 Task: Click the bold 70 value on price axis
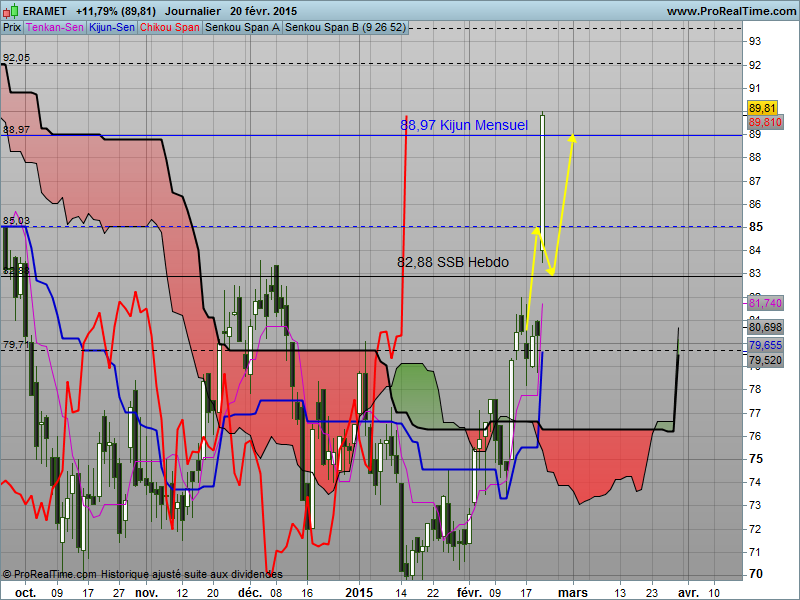coord(756,574)
